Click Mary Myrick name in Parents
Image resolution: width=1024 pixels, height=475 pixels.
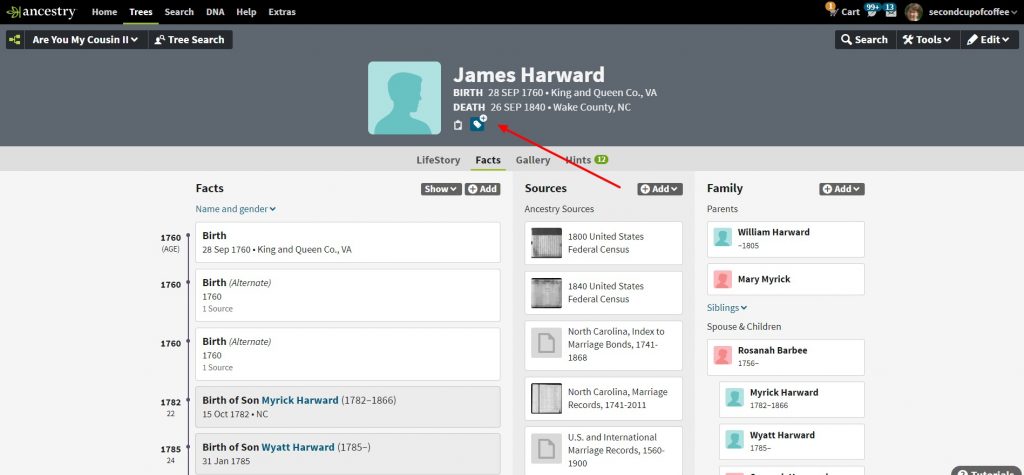point(763,279)
